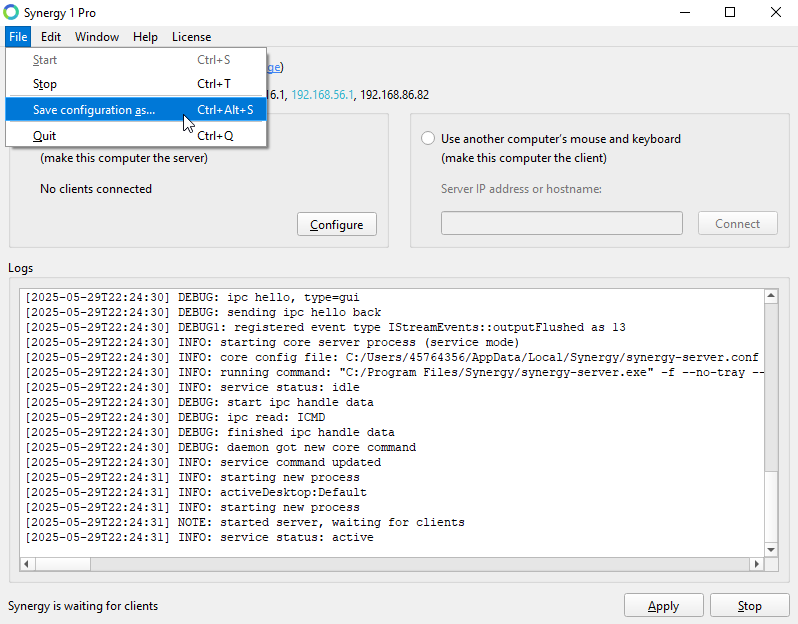This screenshot has width=798, height=624.
Task: Maximize the Synergy window
Action: 730,12
